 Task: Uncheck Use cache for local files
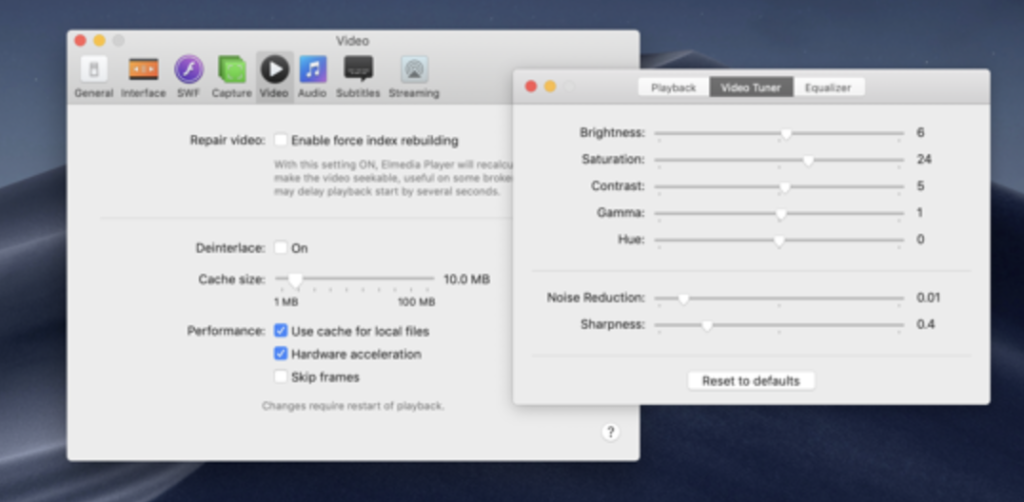click(280, 331)
